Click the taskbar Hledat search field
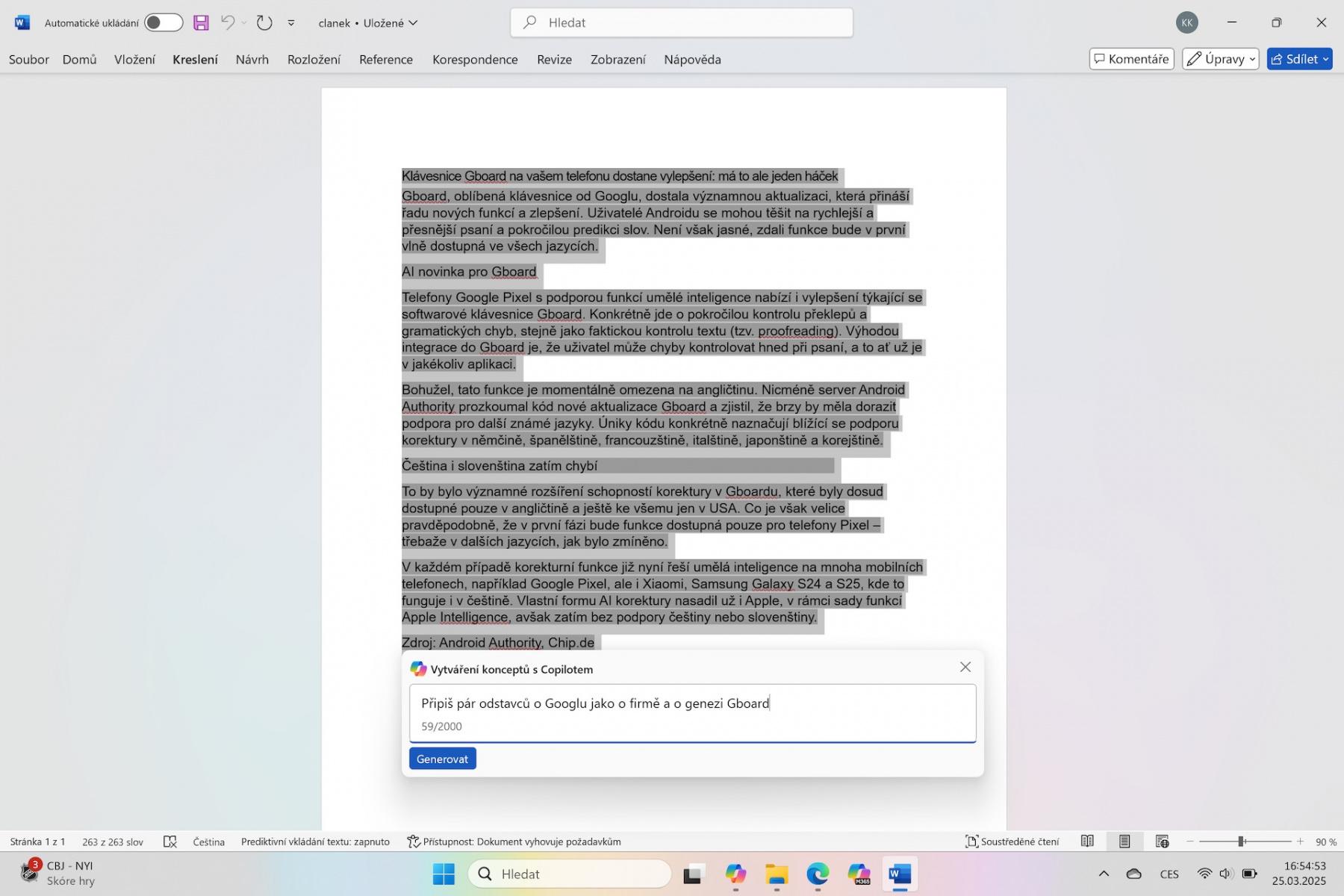1344x896 pixels. [x=570, y=874]
